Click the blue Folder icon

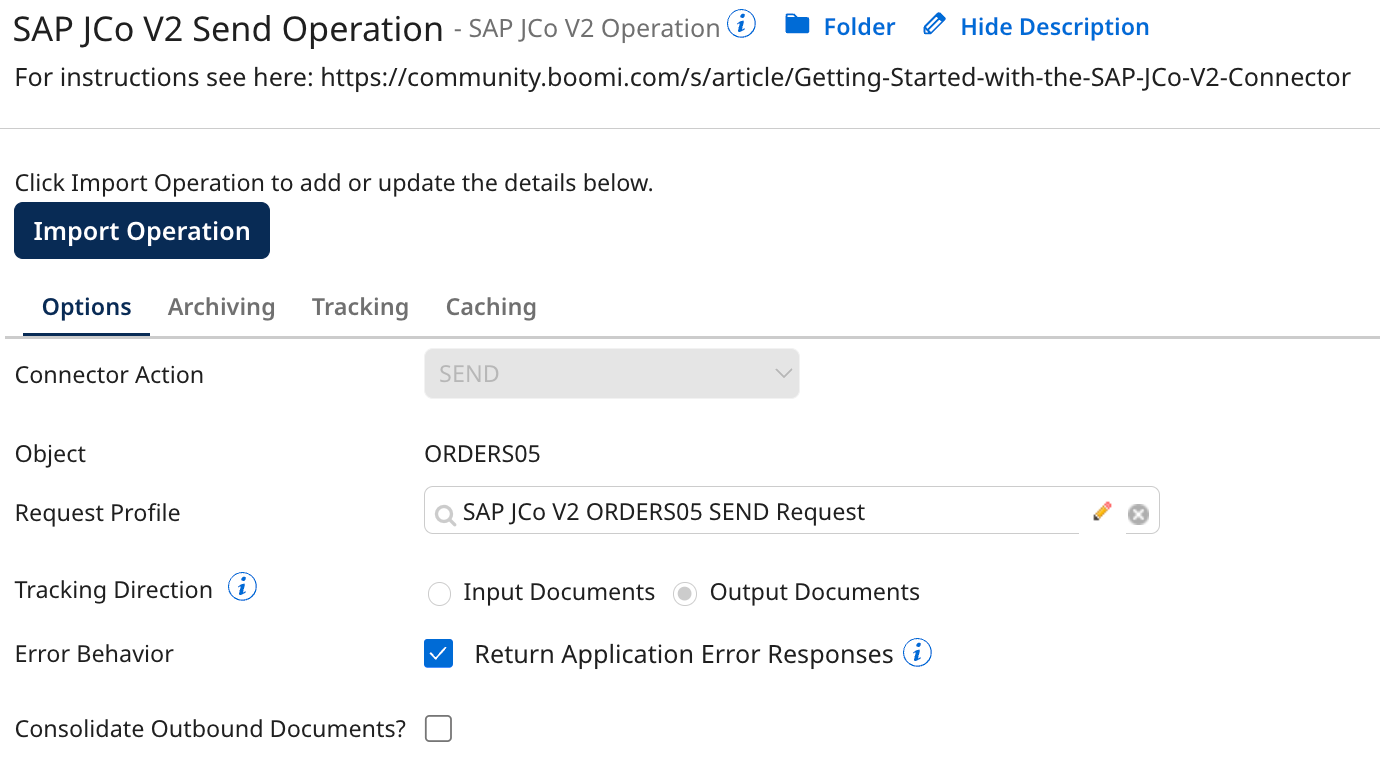pyautogui.click(x=795, y=26)
